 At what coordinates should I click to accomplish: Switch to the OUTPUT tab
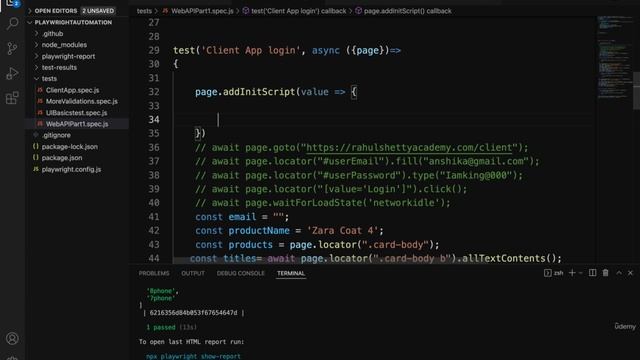pos(193,273)
